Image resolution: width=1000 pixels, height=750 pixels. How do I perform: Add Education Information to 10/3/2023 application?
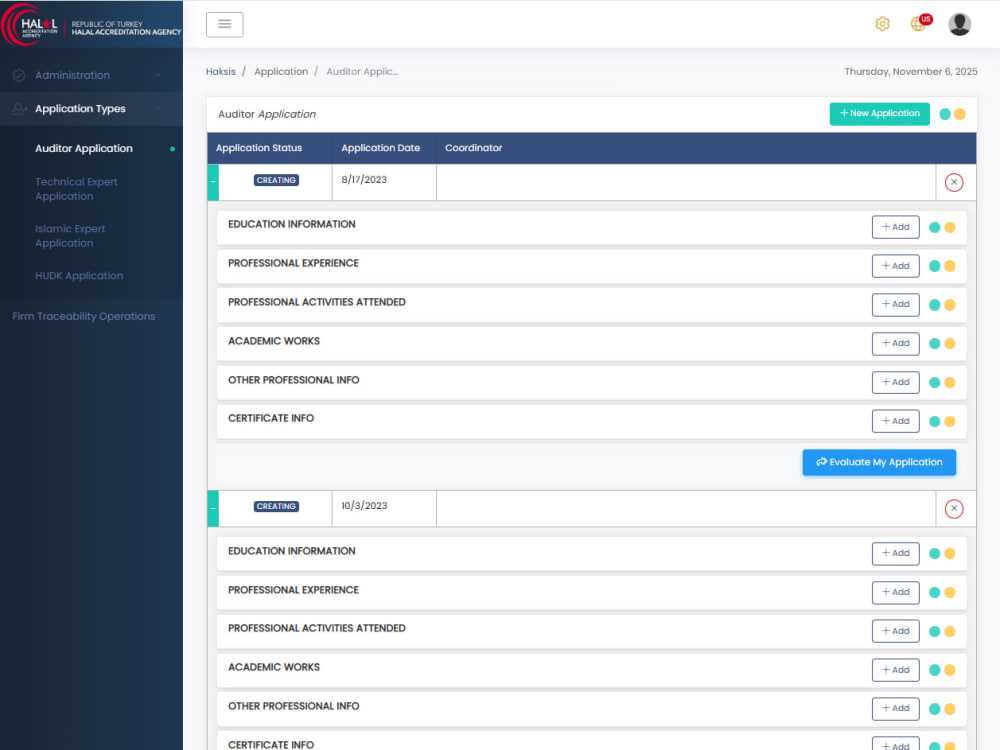[895, 554]
